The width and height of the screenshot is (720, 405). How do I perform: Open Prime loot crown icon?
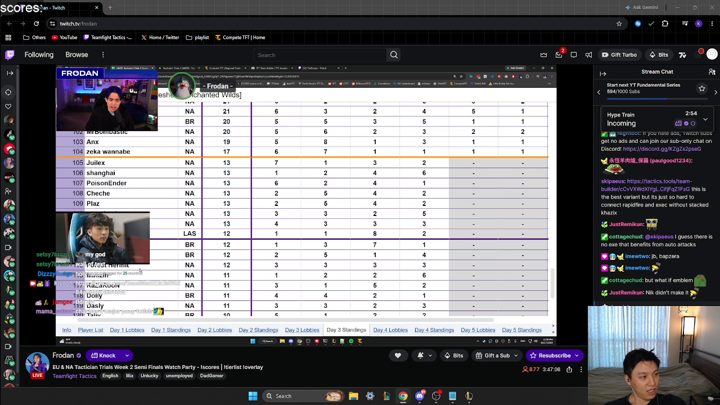pos(544,55)
